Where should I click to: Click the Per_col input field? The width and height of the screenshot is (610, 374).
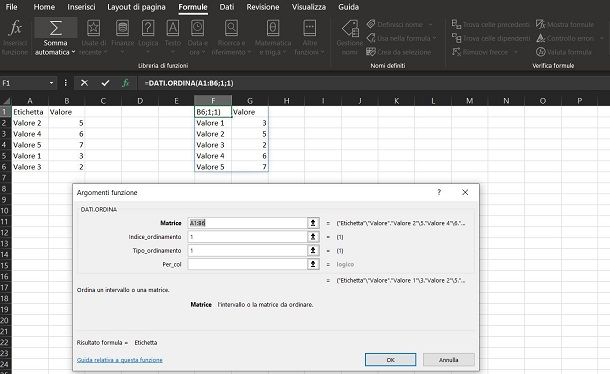click(247, 264)
